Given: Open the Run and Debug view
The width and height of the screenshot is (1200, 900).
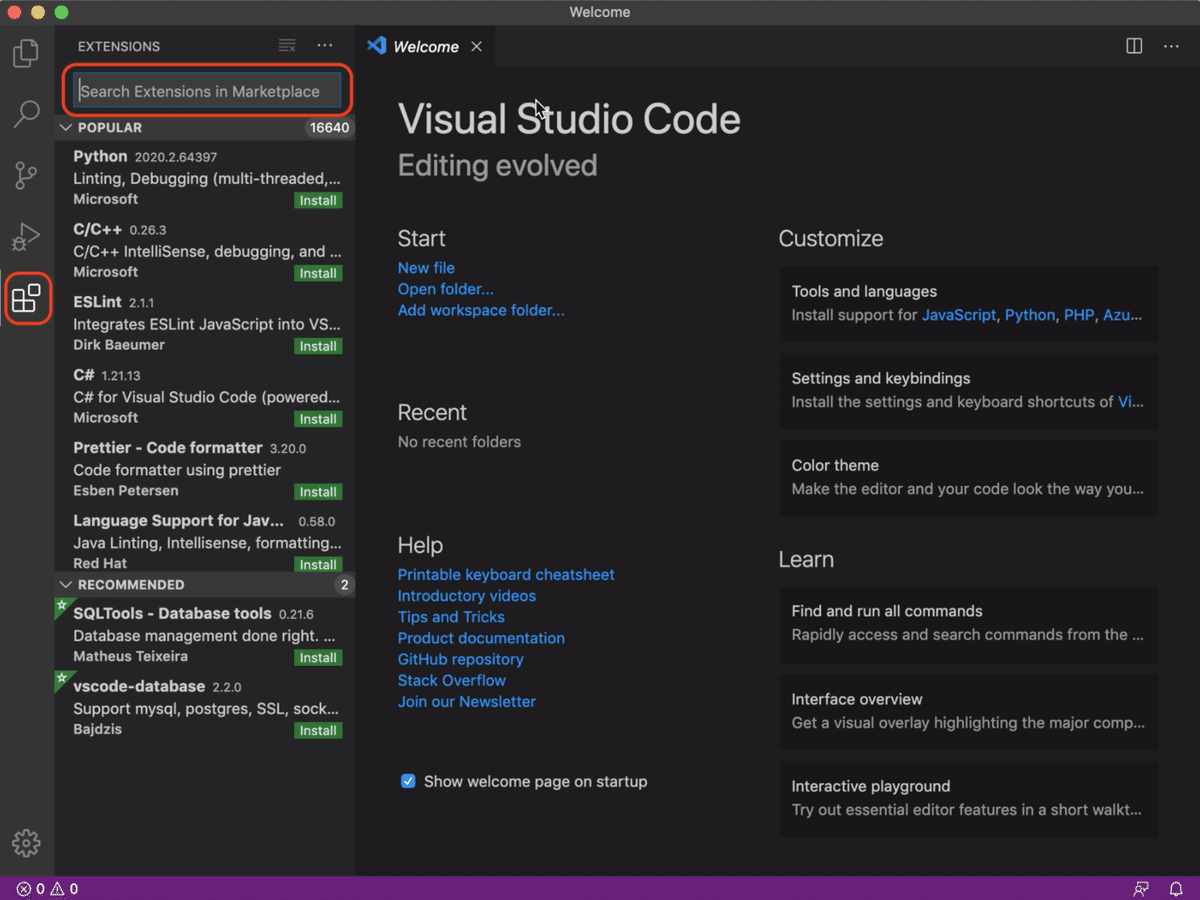Looking at the screenshot, I should [x=26, y=237].
